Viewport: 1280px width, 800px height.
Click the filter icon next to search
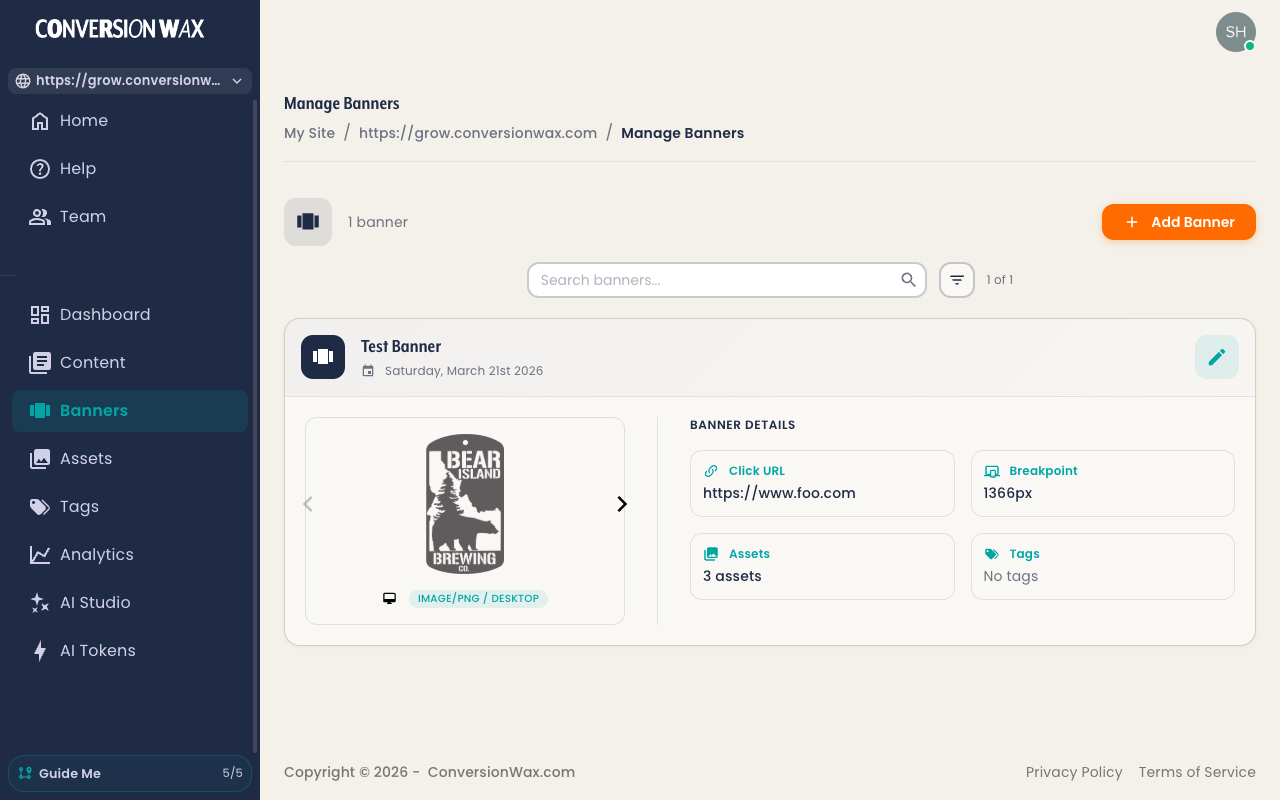[x=956, y=280]
